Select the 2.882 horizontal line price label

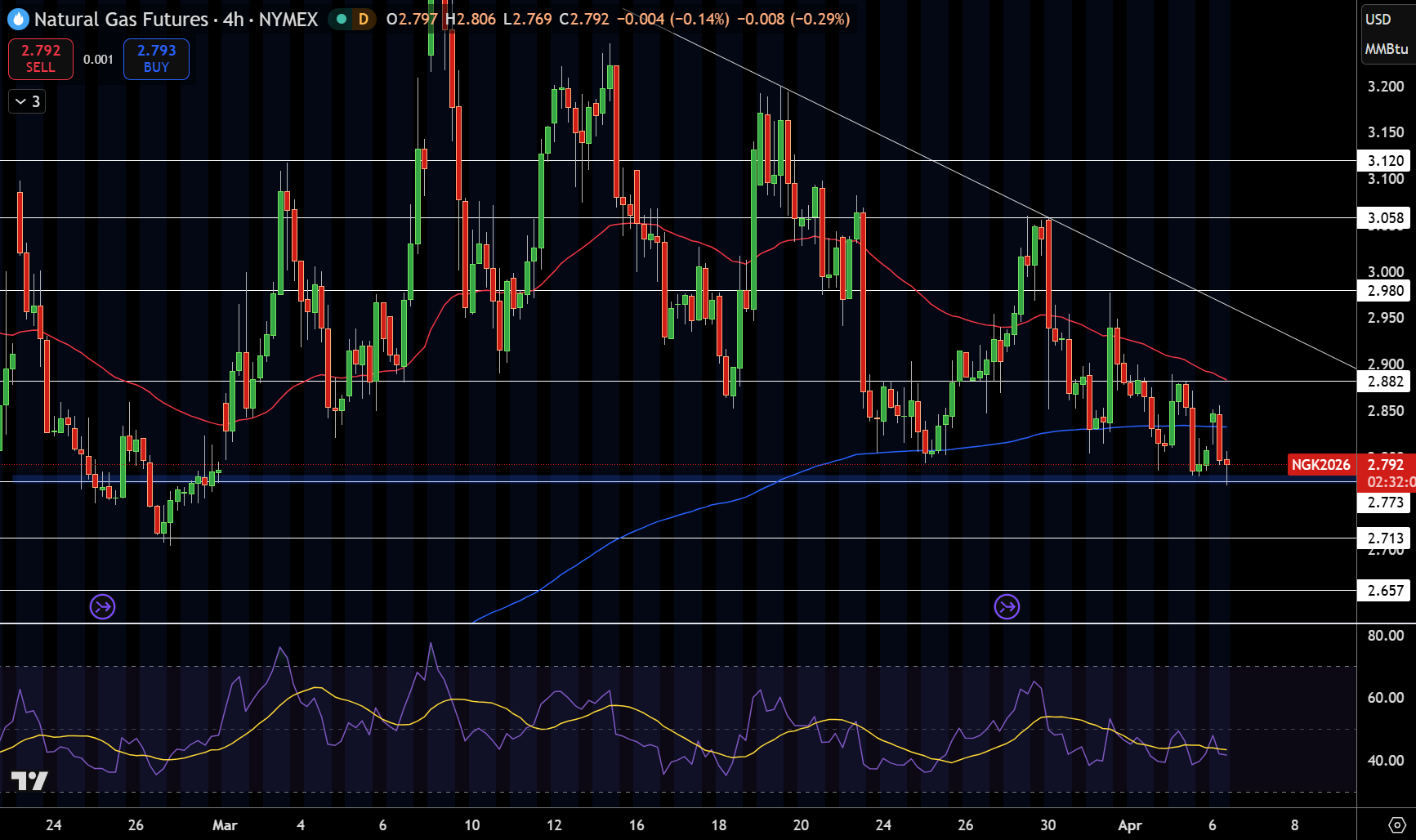[x=1384, y=382]
